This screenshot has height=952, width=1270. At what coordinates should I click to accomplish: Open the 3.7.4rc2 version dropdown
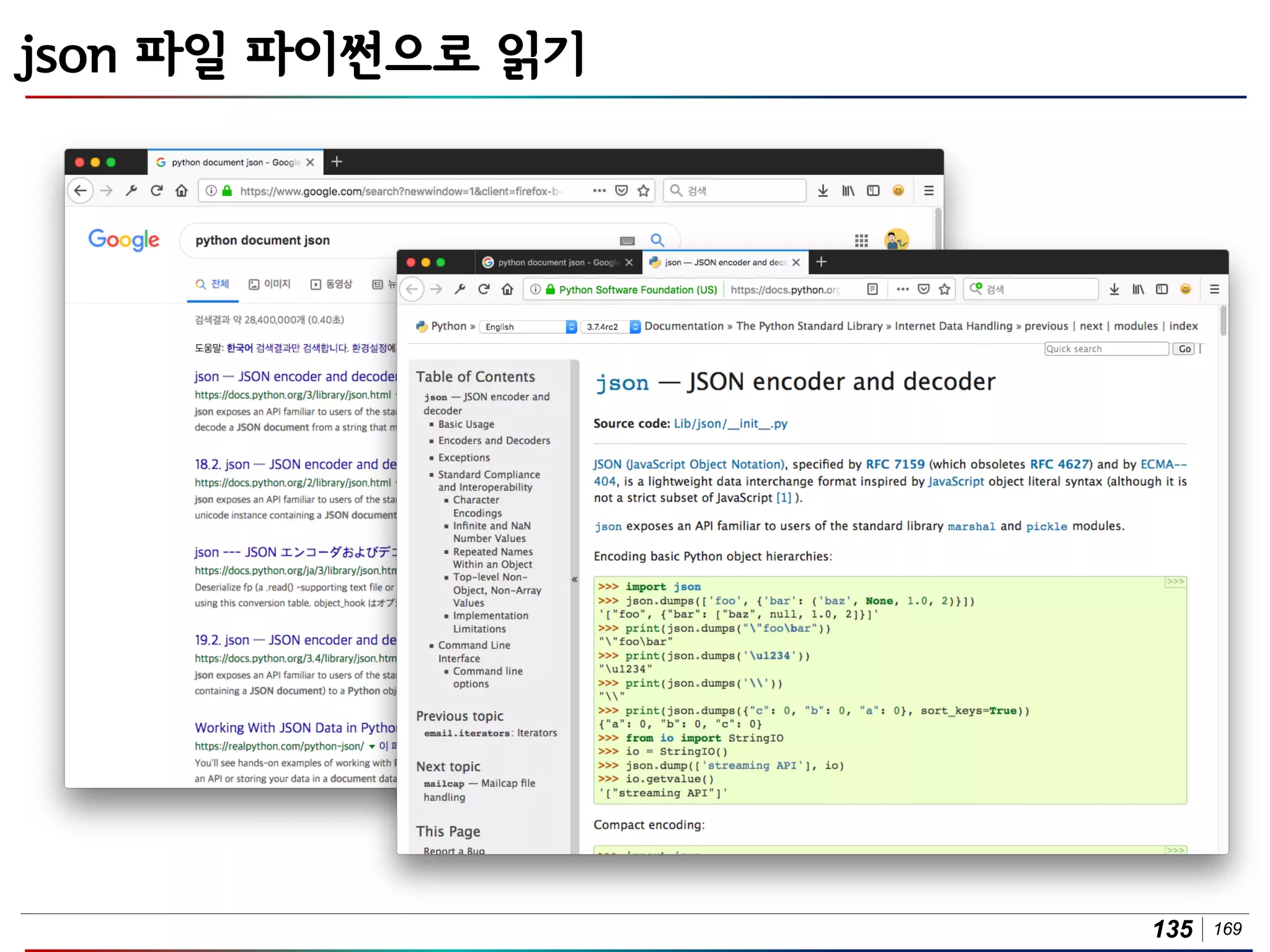tap(610, 327)
